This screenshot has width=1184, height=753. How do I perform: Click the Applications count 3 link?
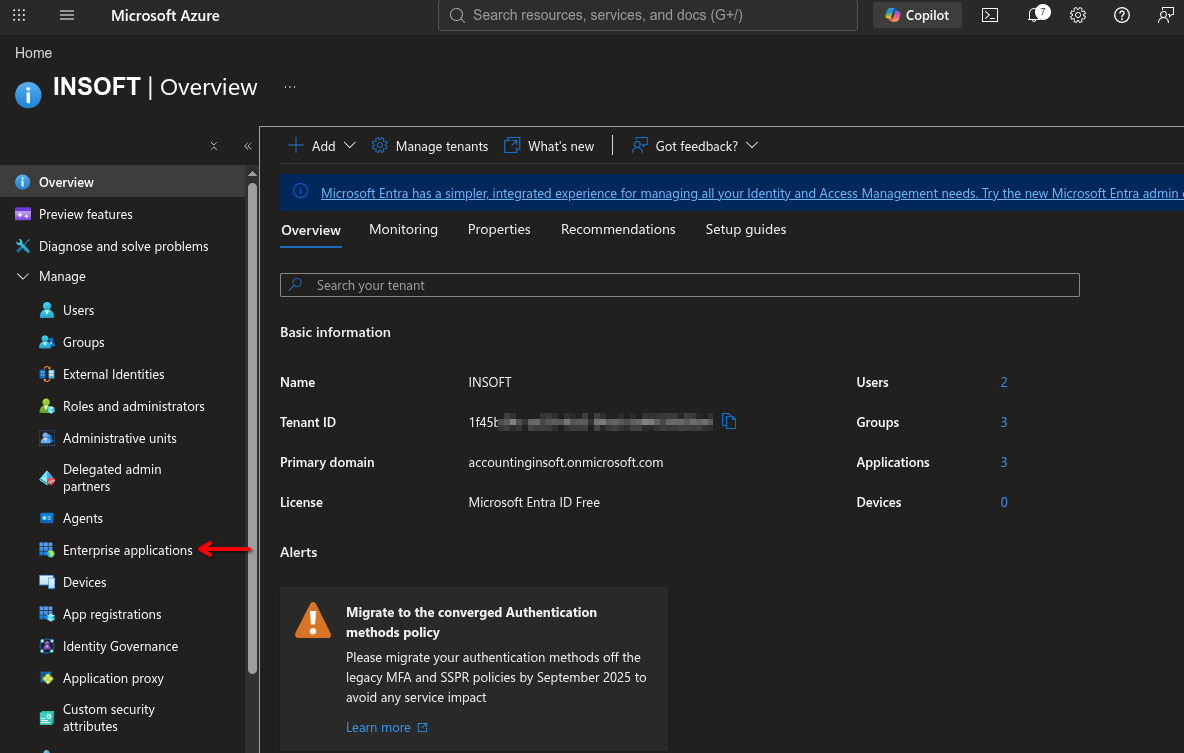tap(1004, 462)
